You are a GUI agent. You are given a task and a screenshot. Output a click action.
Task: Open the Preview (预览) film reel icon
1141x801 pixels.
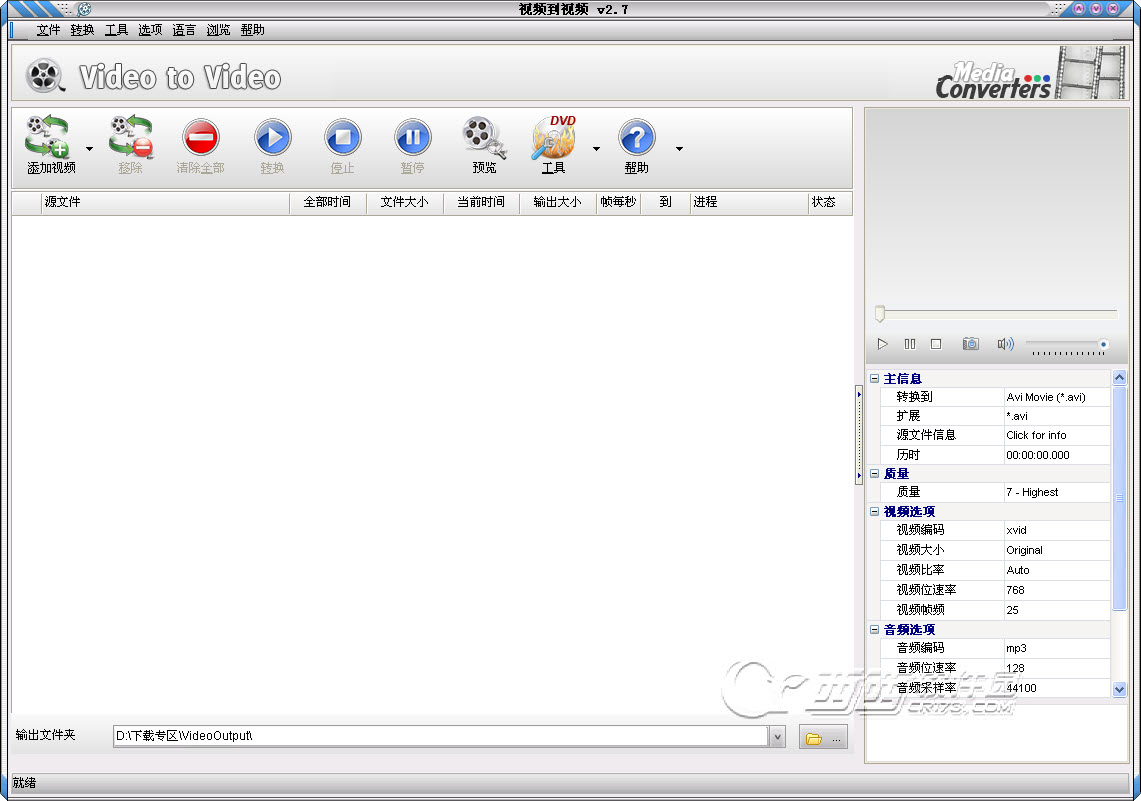484,138
